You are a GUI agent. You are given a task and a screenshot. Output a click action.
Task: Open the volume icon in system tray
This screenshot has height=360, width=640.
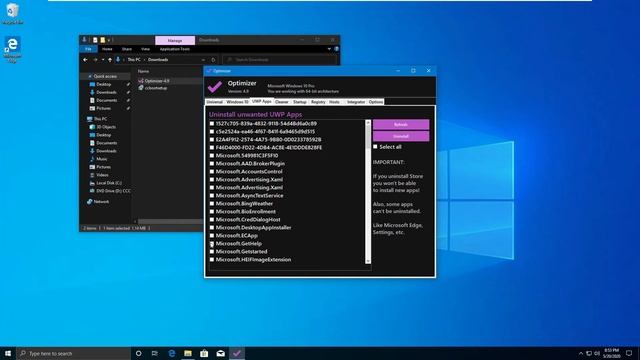(x=597, y=353)
